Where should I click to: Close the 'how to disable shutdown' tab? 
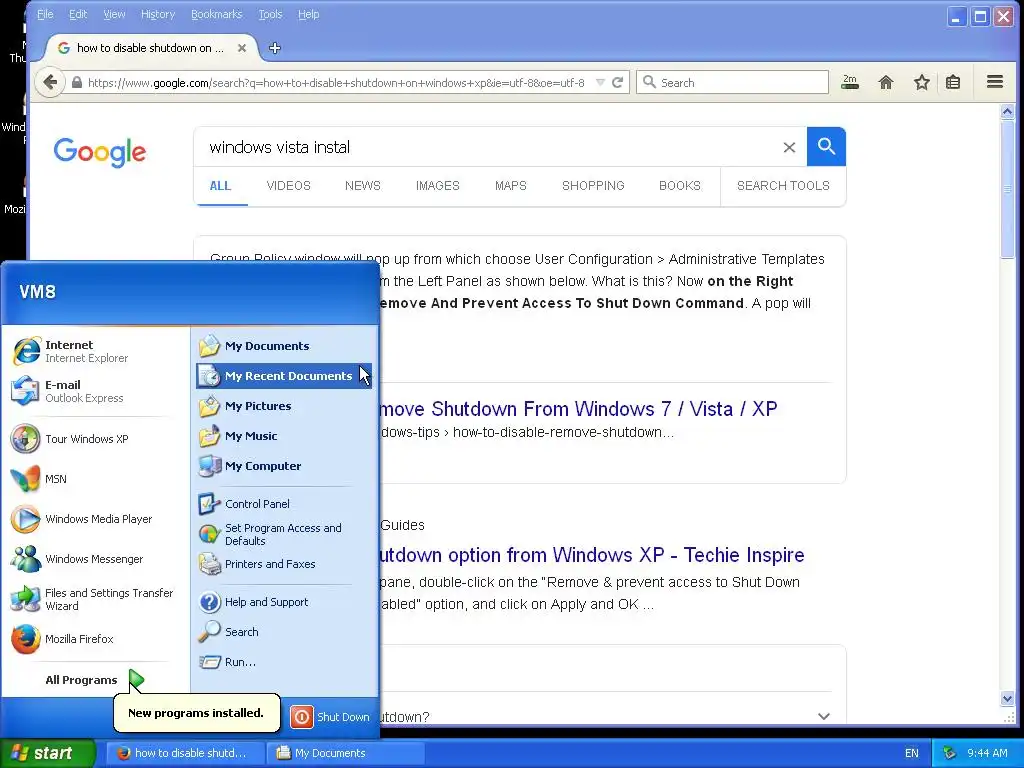(x=242, y=48)
